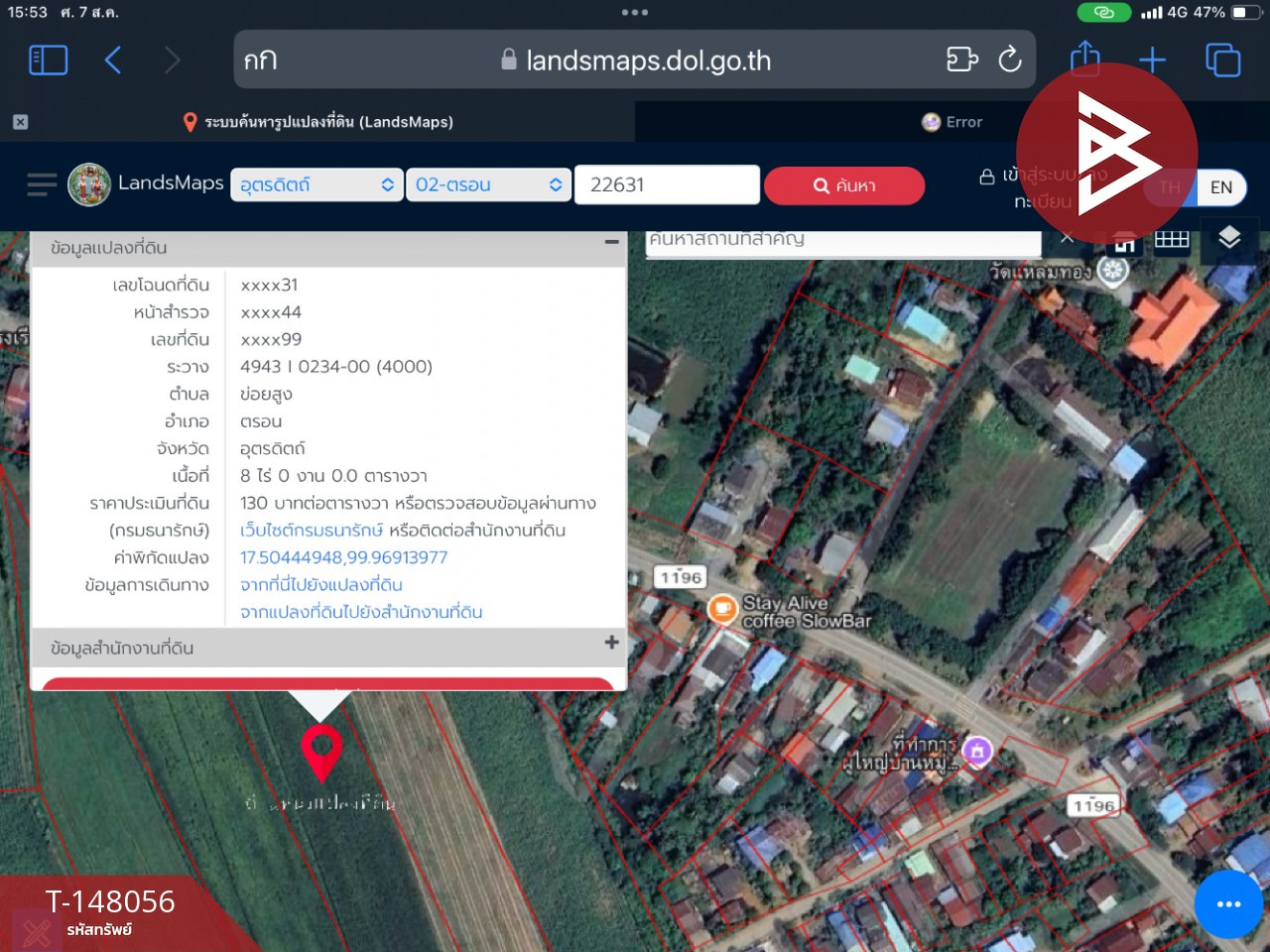Select the ระบบค้นหารูปแปลงที่ดิน (LandsMaps) tab
The image size is (1270, 952).
click(x=317, y=122)
